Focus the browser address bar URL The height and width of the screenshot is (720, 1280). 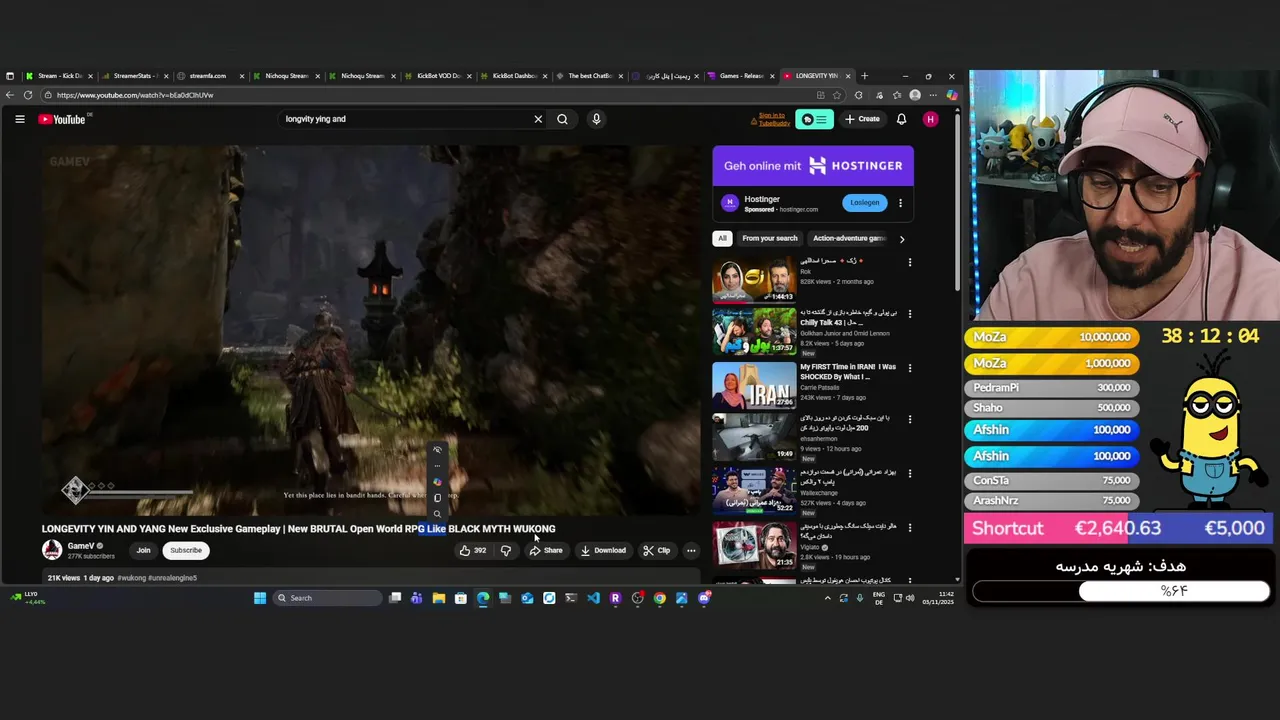430,95
